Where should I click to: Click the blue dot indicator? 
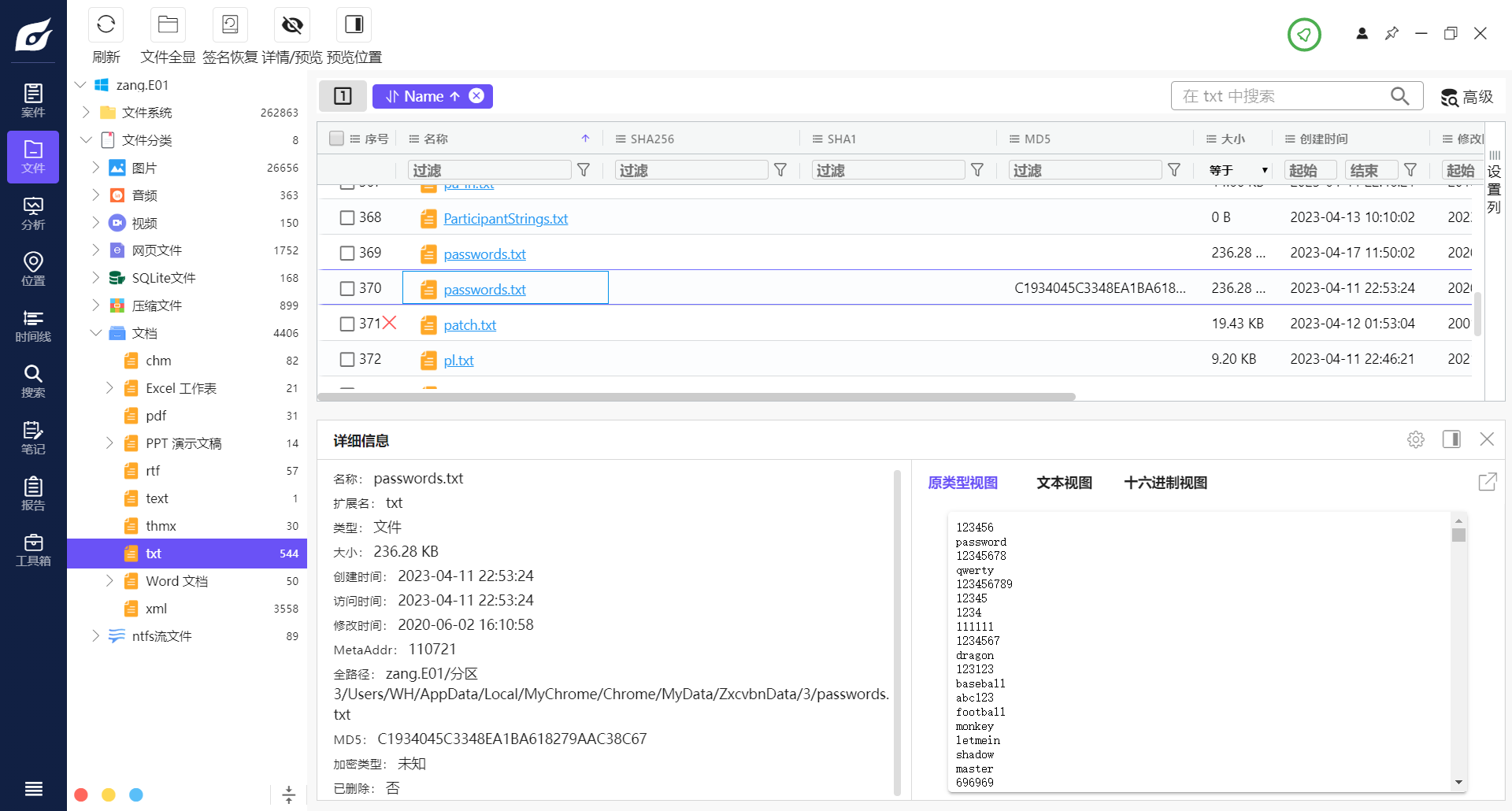136,794
